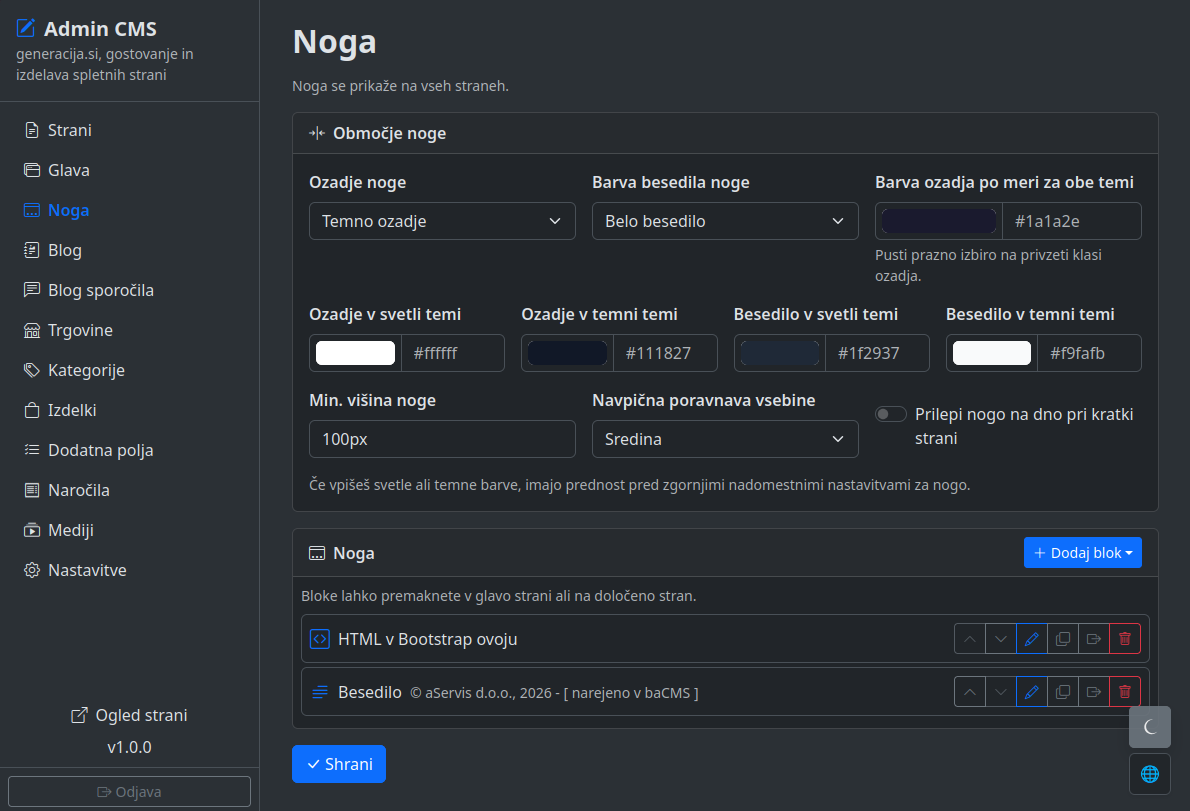Open Blog sporočila in the sidebar

(x=129, y=290)
